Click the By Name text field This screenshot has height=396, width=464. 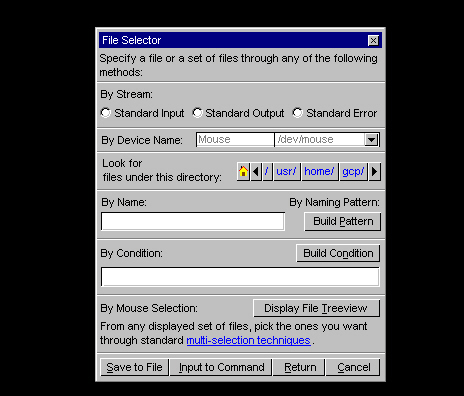coord(193,221)
